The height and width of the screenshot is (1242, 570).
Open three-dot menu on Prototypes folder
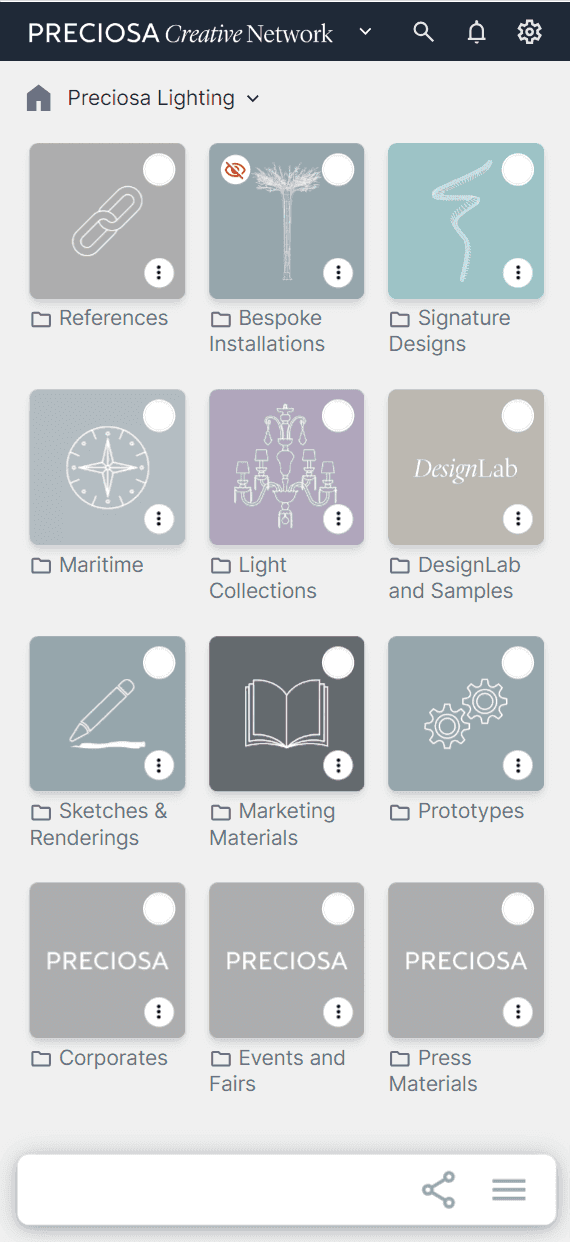[518, 765]
